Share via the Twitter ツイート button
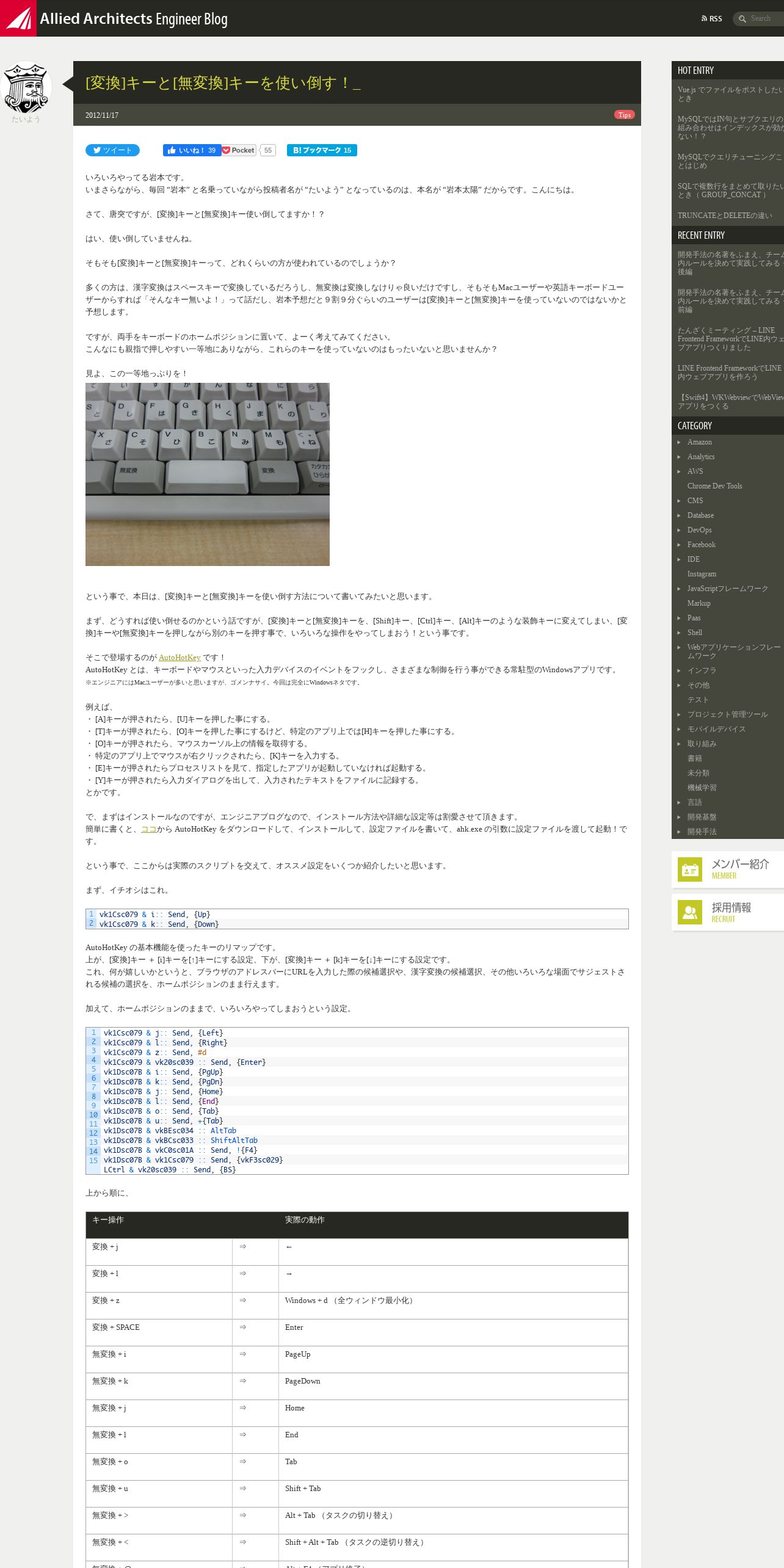The image size is (784, 1568). pos(112,150)
